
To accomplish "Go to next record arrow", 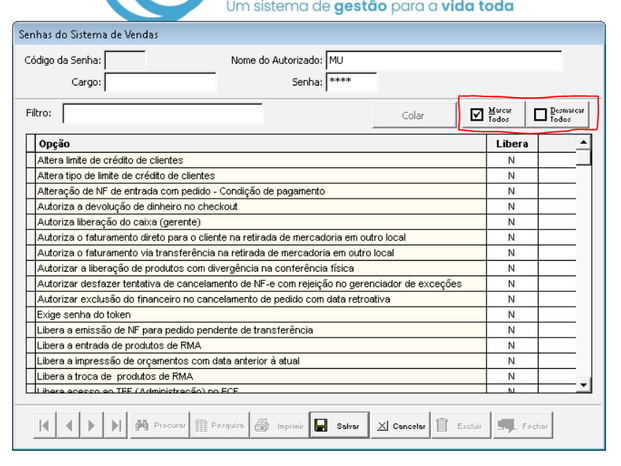I will (x=91, y=426).
